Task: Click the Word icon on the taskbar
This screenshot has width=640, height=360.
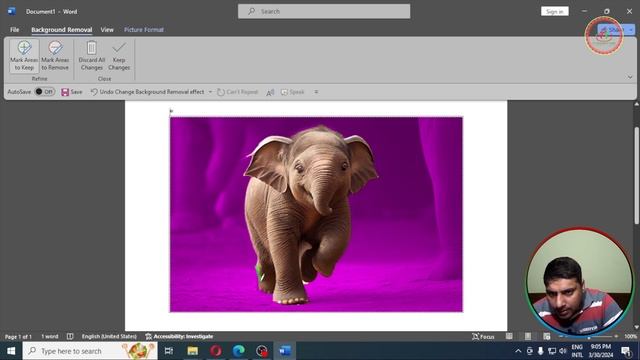Action: (284, 351)
